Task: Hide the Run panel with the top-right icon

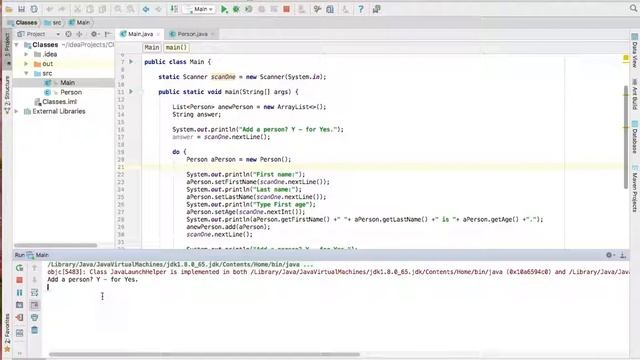Action: (x=623, y=255)
